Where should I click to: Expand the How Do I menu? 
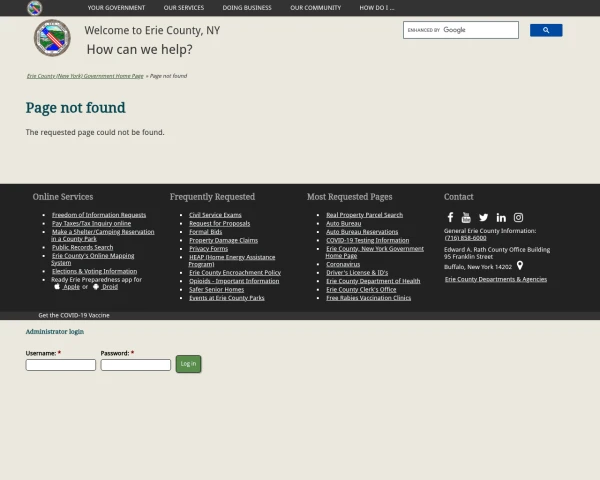click(377, 8)
